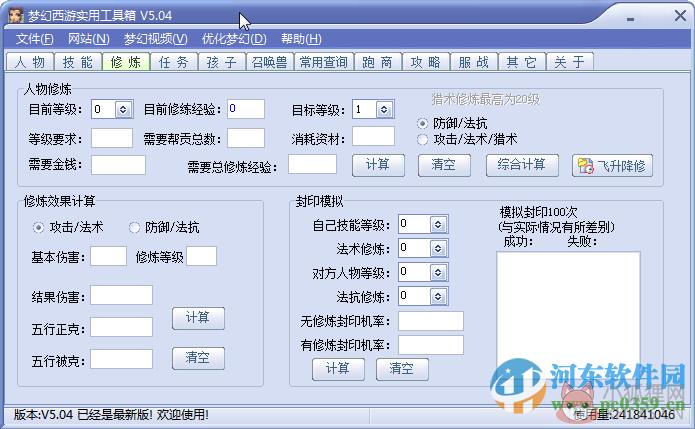The width and height of the screenshot is (695, 429).
Task: Switch to the 召唤兽 tab
Action: pos(269,62)
